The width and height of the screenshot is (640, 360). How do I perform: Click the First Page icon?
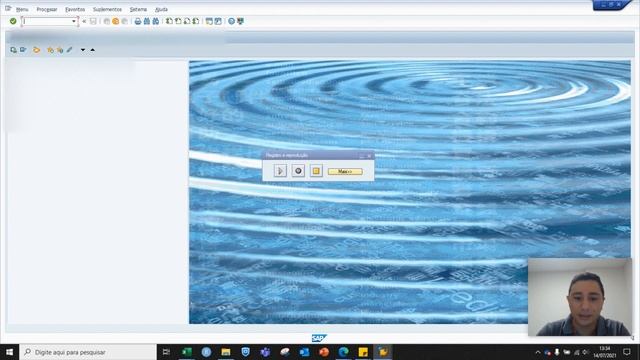[x=169, y=21]
